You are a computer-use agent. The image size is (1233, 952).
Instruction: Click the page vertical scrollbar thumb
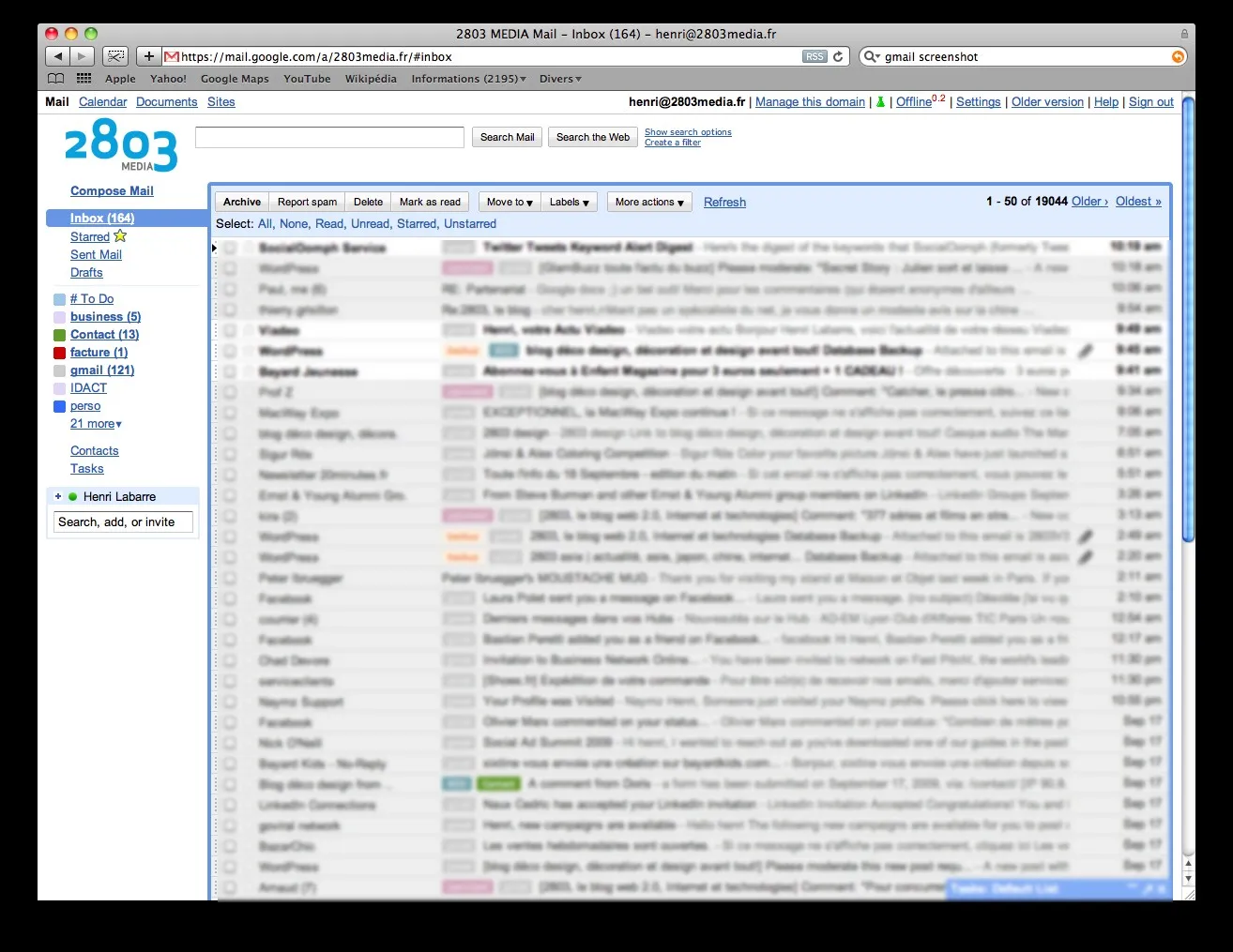click(1188, 319)
